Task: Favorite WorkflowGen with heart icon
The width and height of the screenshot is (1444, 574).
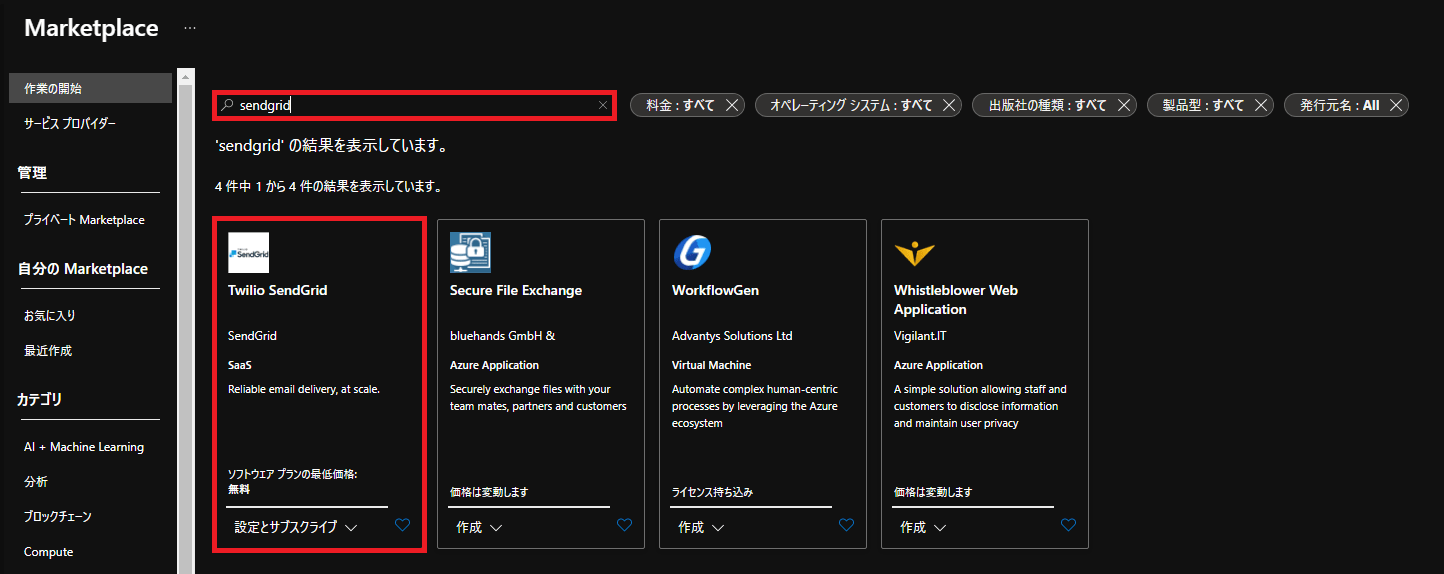Action: click(x=846, y=525)
